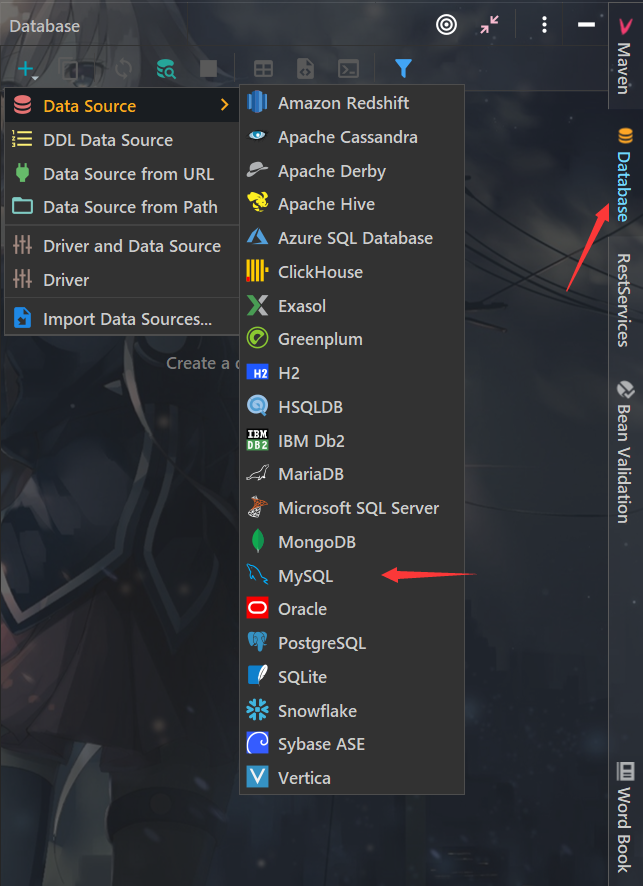Screen dimensions: 643x886
Task: Click the Snowflake logo icon
Action: pos(257,710)
